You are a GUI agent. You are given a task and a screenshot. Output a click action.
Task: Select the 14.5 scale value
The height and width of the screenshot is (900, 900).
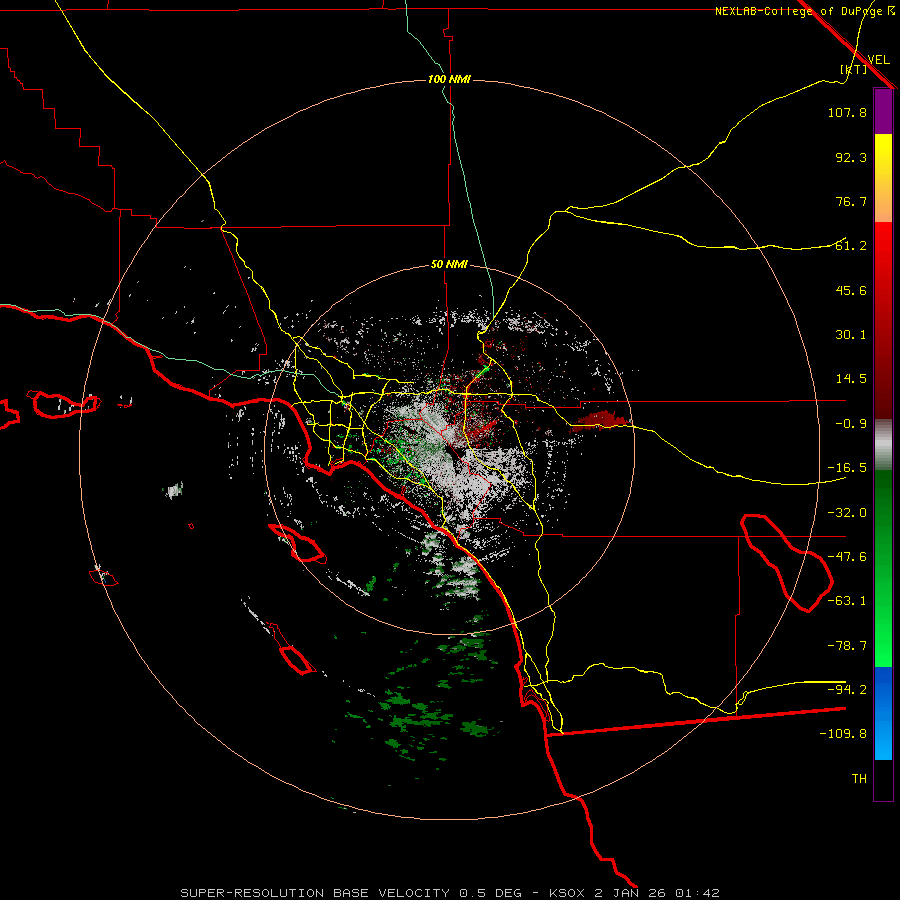pos(851,379)
